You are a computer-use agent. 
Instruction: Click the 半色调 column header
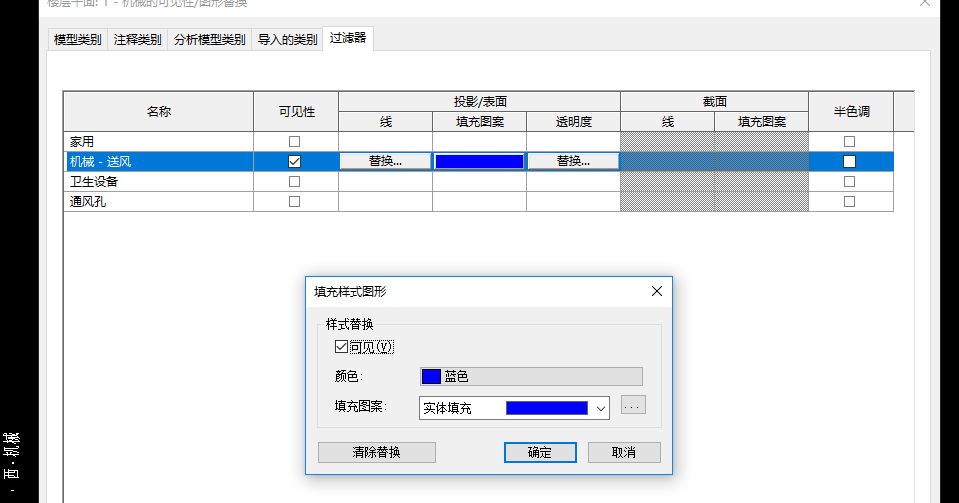pyautogui.click(x=851, y=111)
